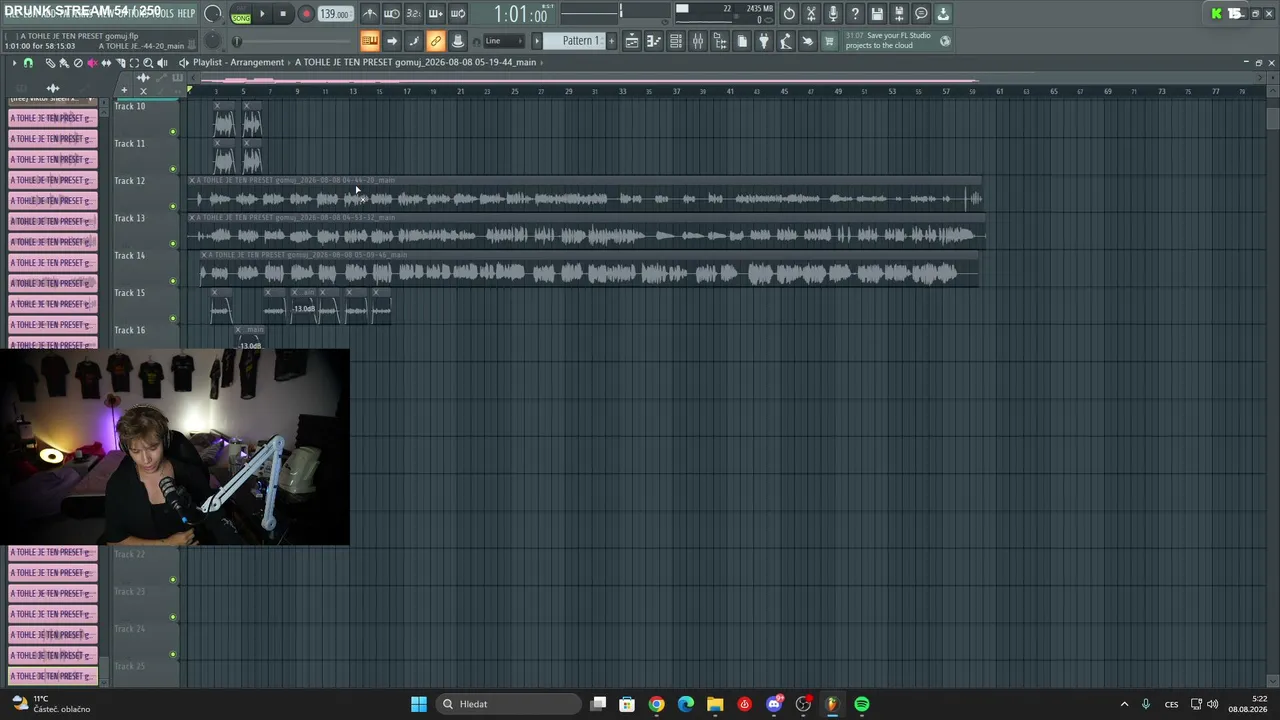Click the tempo field showing 139.000
1280x720 pixels.
pos(334,14)
